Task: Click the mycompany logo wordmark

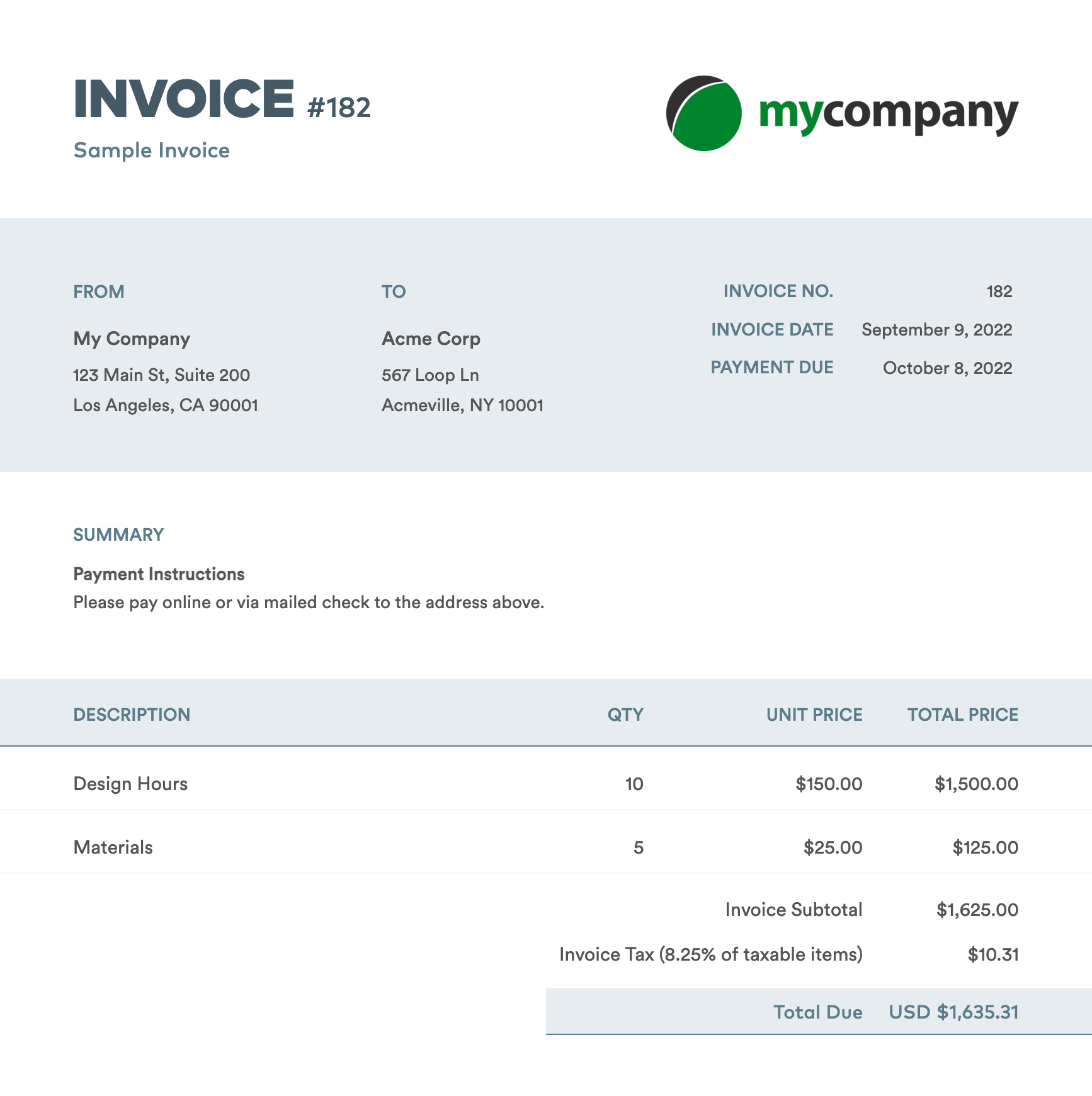Action: [x=888, y=114]
